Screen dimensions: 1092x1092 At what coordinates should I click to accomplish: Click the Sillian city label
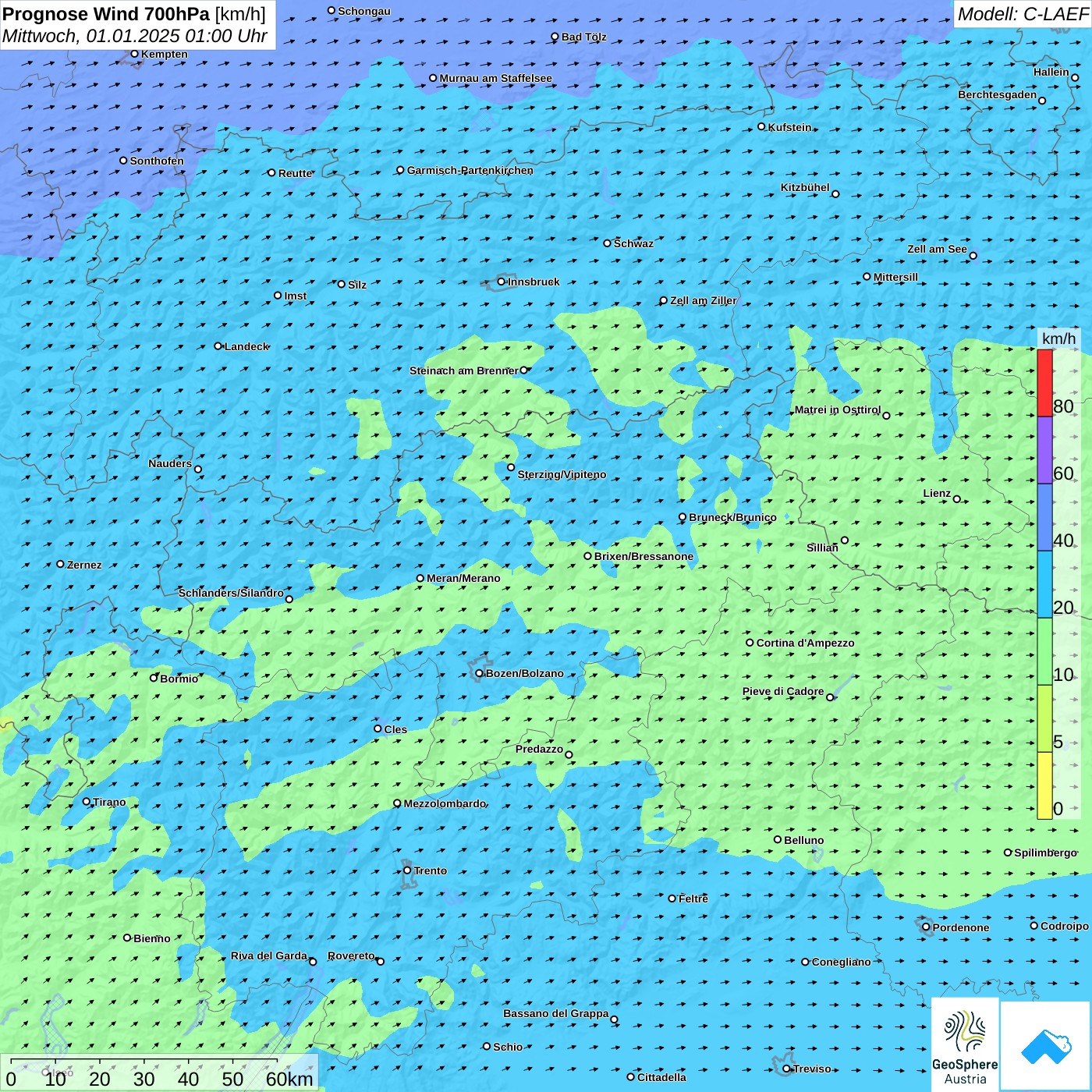pos(822,548)
